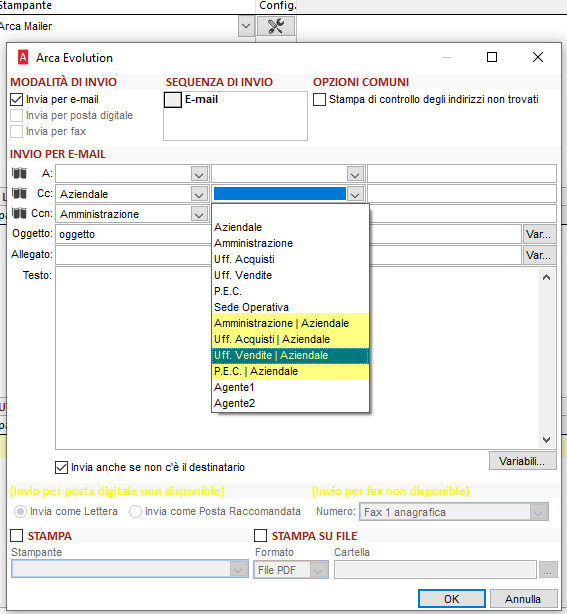Maximize the Arca Evolution dialog window
Screen dimensions: 567x614
pos(492,57)
